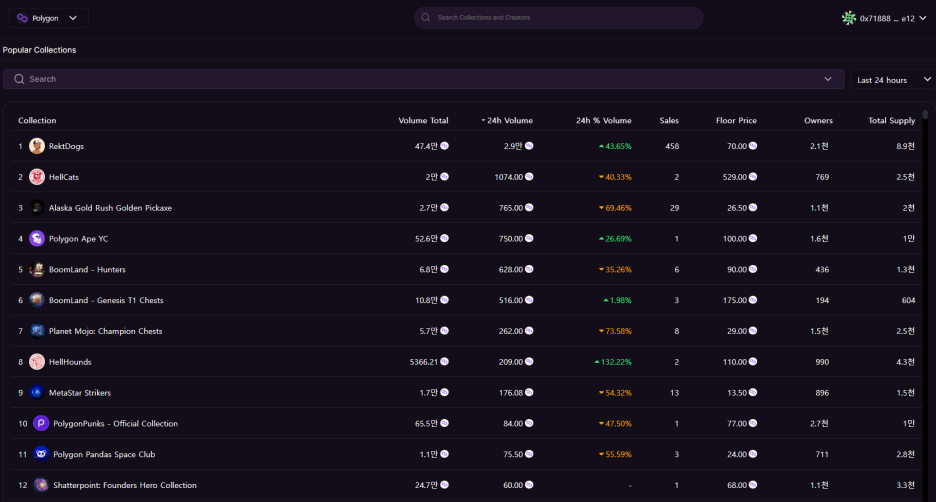The width and height of the screenshot is (936, 502).
Task: Open the wallet 0x71888...e12 account menu
Action: (884, 19)
